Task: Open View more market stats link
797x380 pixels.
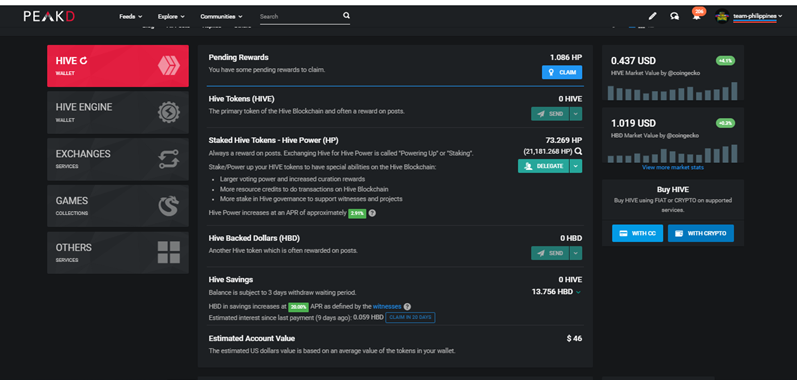Action: click(x=672, y=167)
